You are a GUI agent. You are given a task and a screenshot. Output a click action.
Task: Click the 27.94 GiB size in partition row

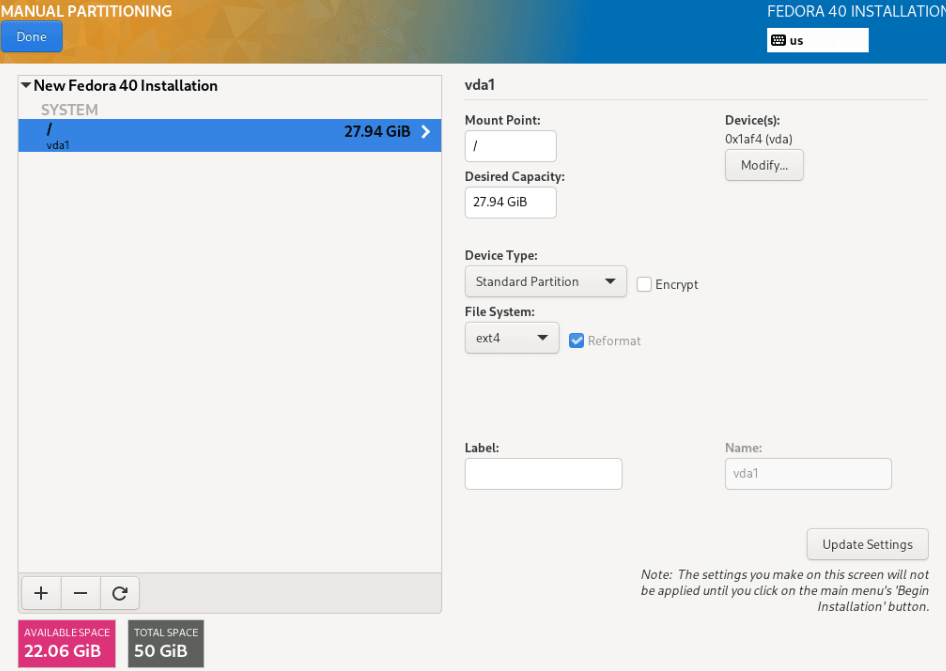[377, 132]
